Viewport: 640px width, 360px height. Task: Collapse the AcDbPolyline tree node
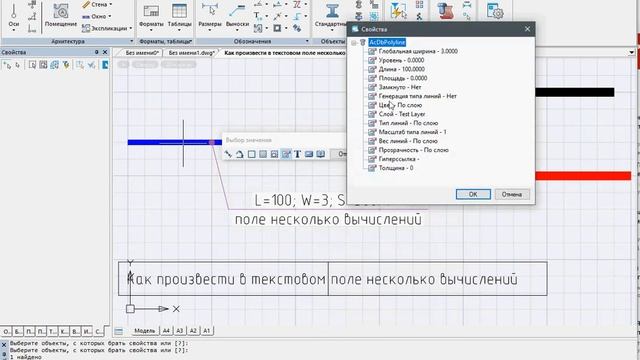point(354,42)
